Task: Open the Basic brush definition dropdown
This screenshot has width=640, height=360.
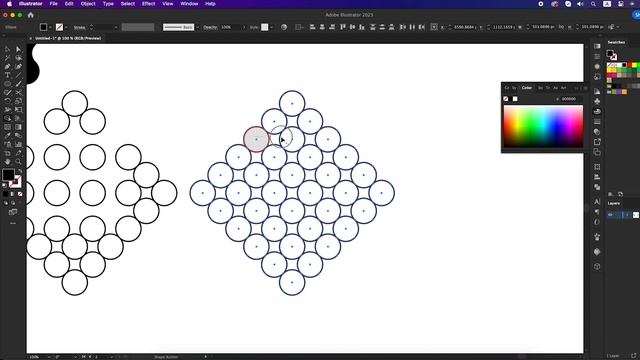Action: coord(198,27)
